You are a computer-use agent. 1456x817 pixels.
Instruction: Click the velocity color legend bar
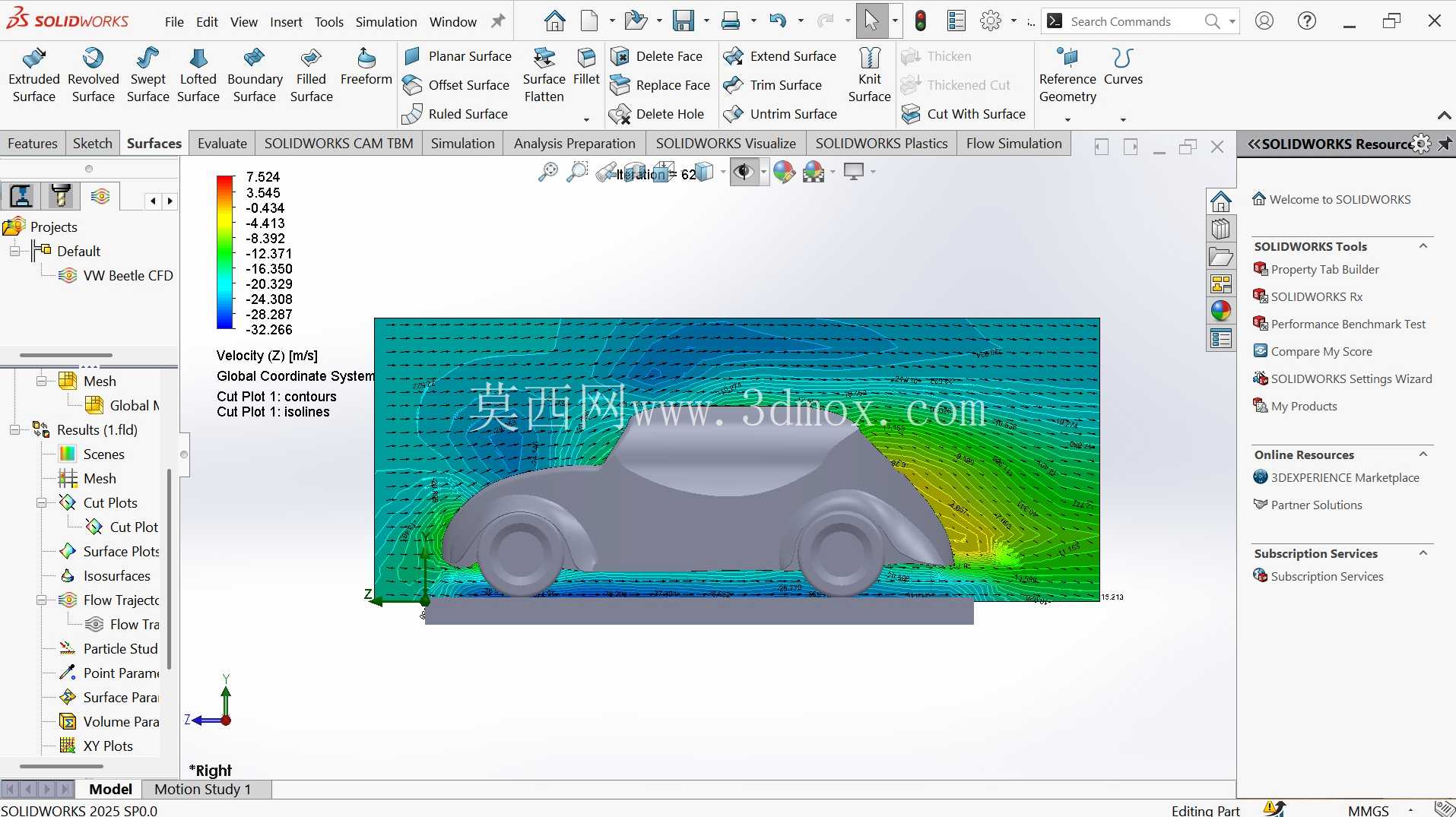(x=225, y=252)
